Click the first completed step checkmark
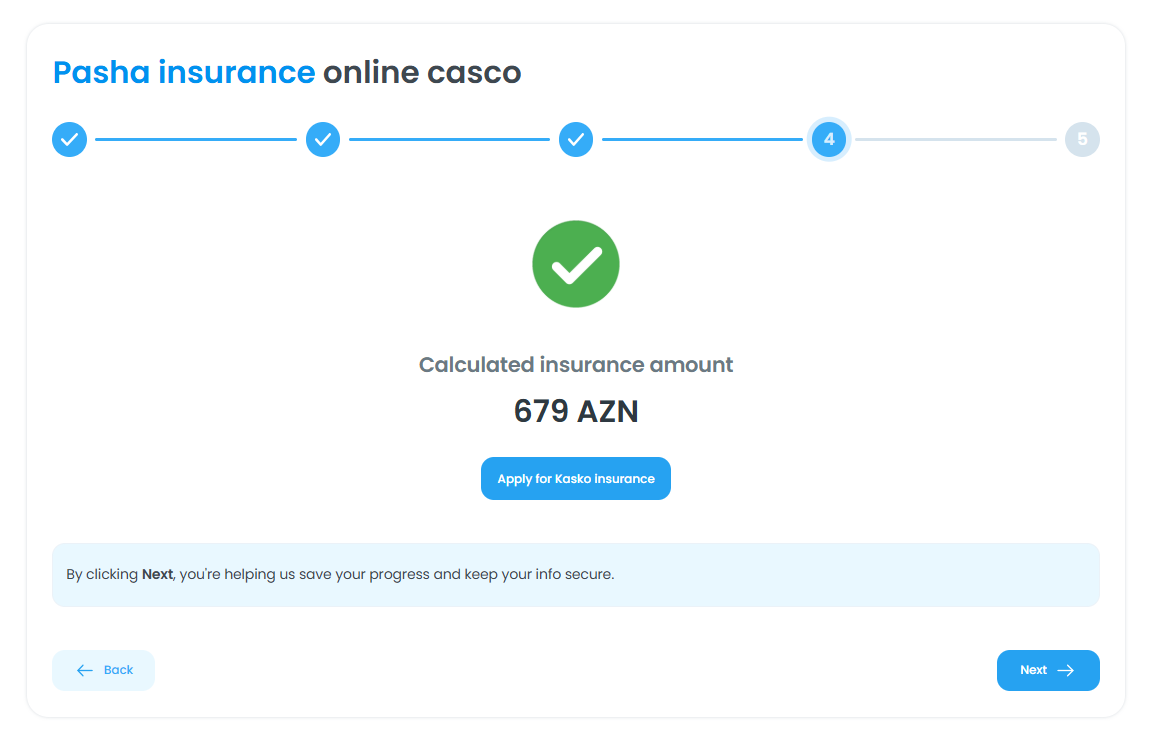This screenshot has height=739, width=1160. 69,140
